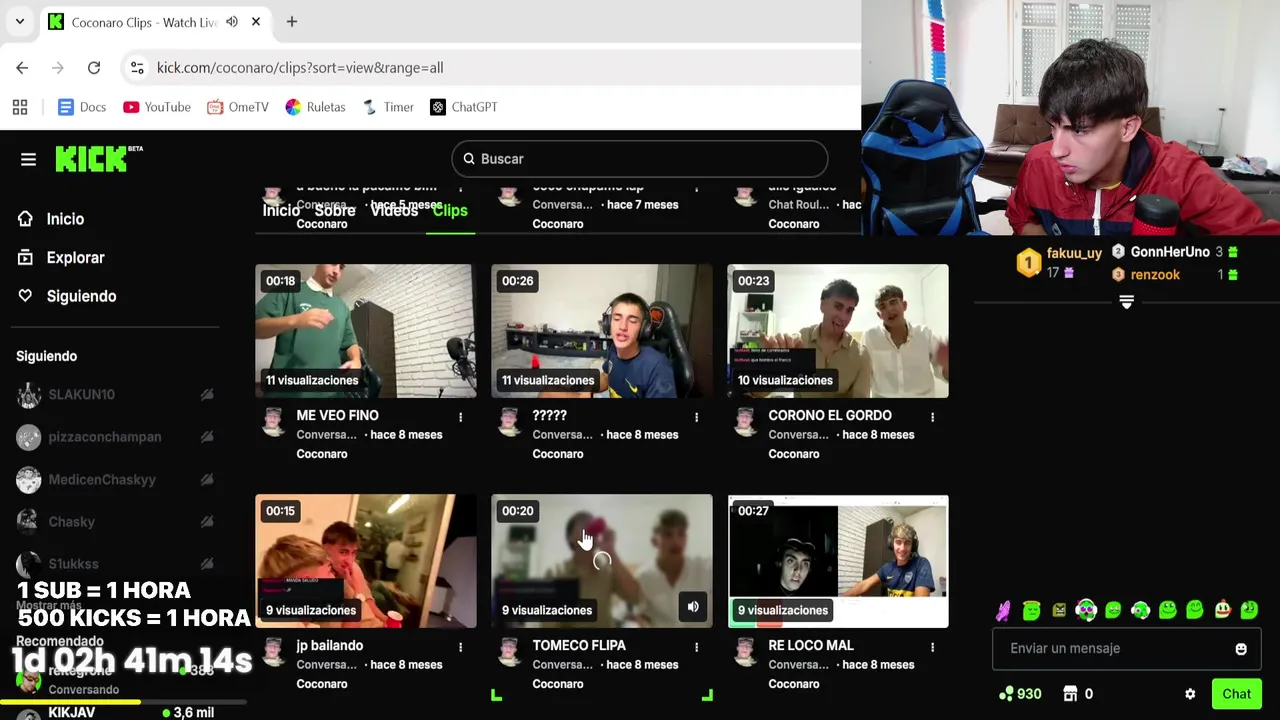Screen dimensions: 1280x720
Task: Play the CORONO EL GORDO clip thumbnail
Action: point(838,331)
